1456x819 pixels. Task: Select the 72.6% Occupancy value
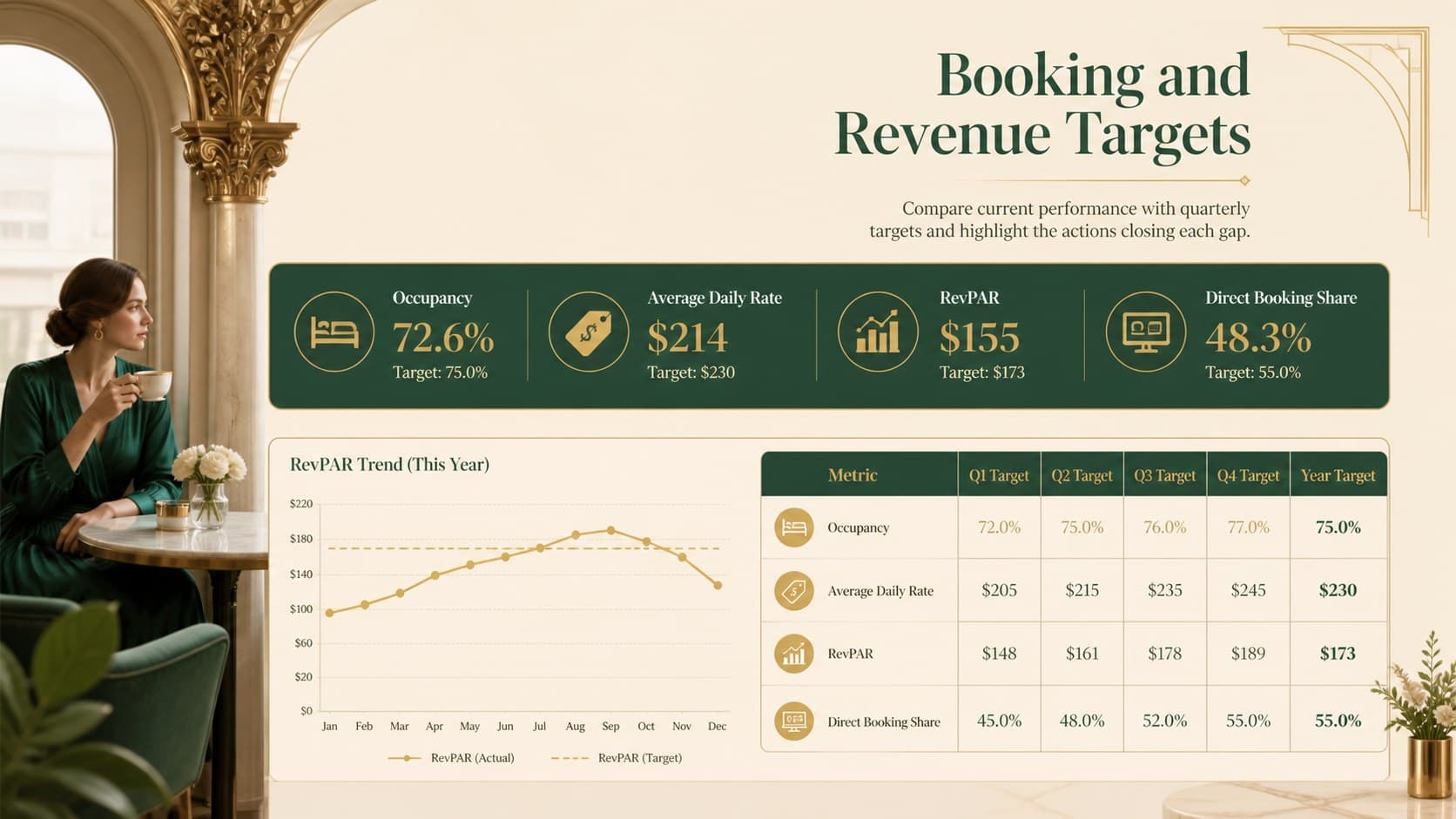(443, 338)
